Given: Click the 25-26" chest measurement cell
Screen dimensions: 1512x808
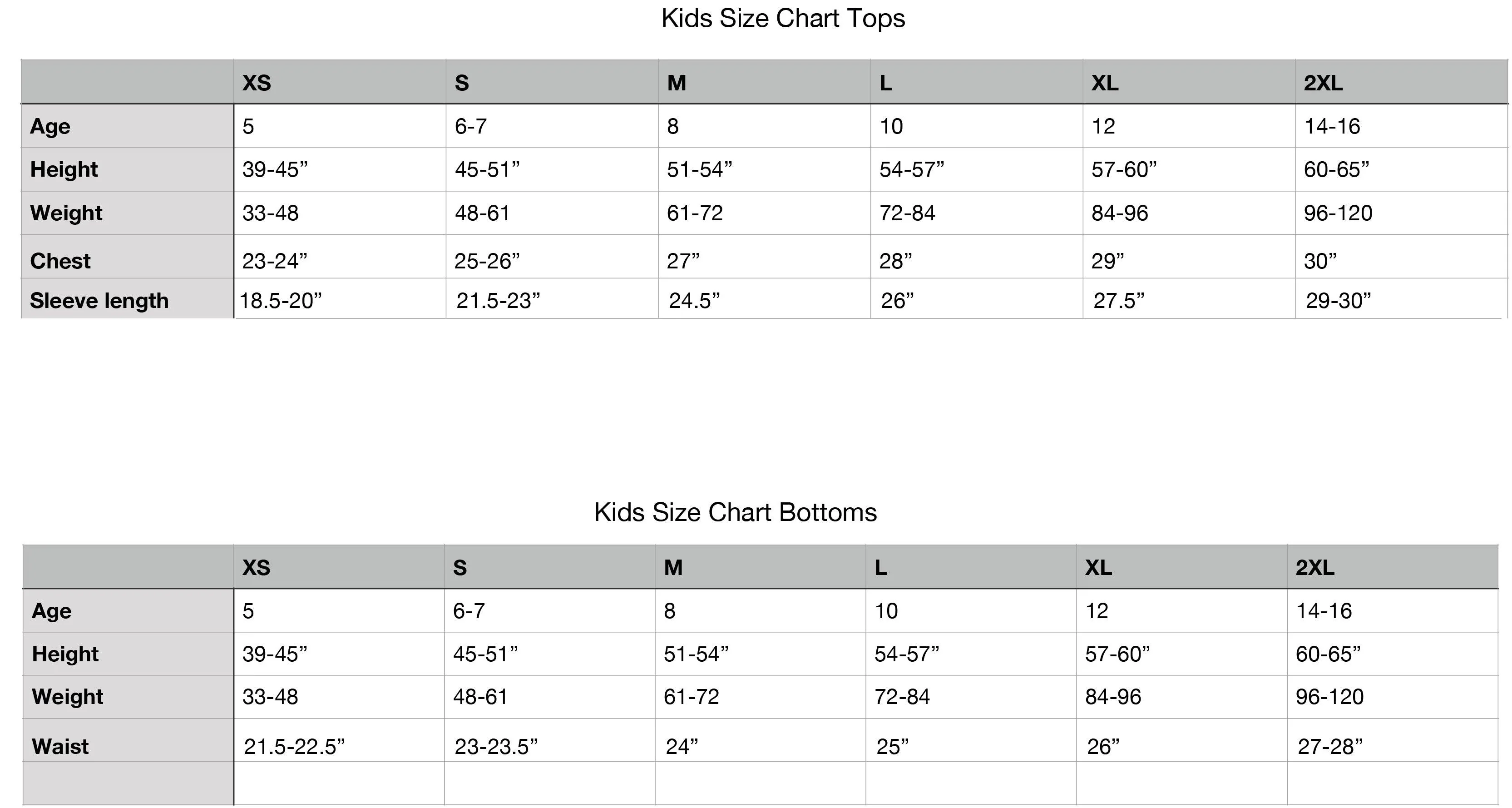Looking at the screenshot, I should coord(487,261).
